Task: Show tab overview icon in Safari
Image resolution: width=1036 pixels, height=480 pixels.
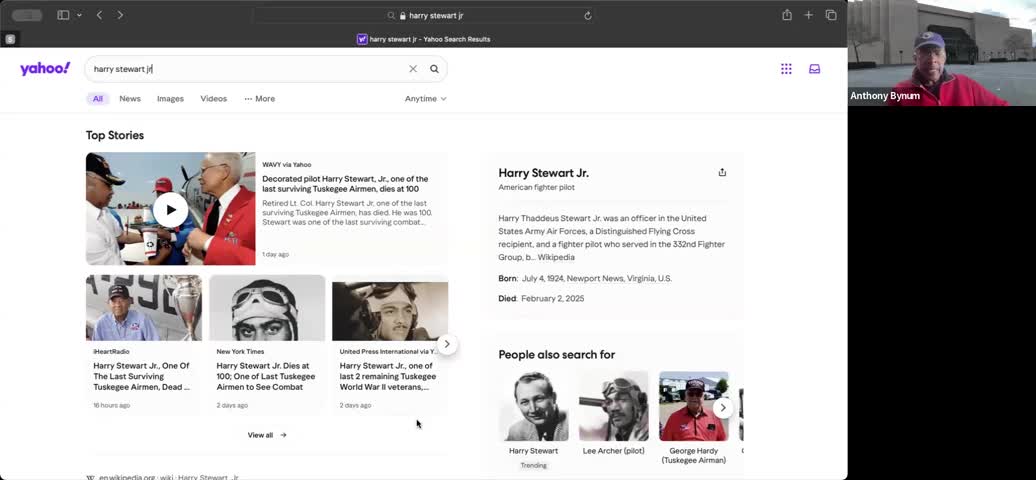Action: (831, 15)
